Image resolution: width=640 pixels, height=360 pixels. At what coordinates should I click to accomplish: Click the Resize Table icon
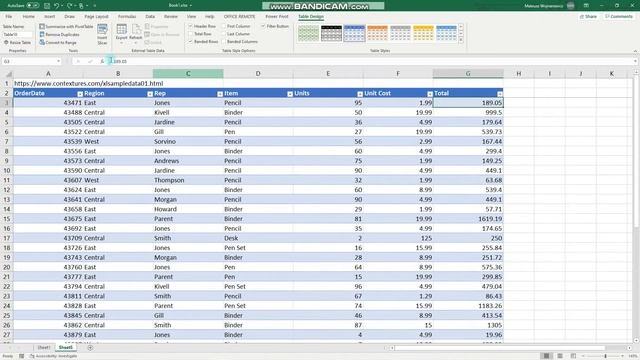coord(6,42)
